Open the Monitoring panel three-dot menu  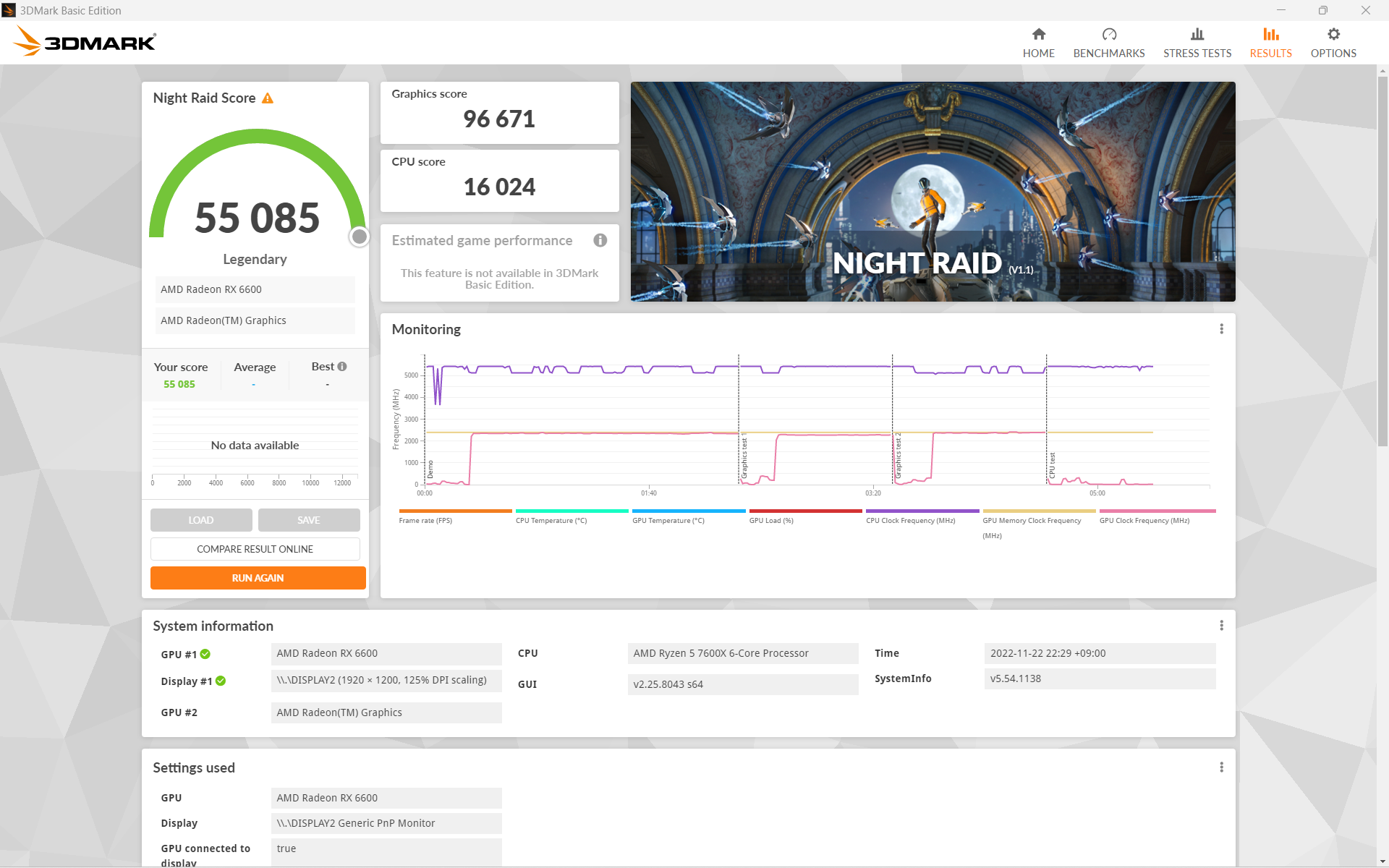point(1221,329)
